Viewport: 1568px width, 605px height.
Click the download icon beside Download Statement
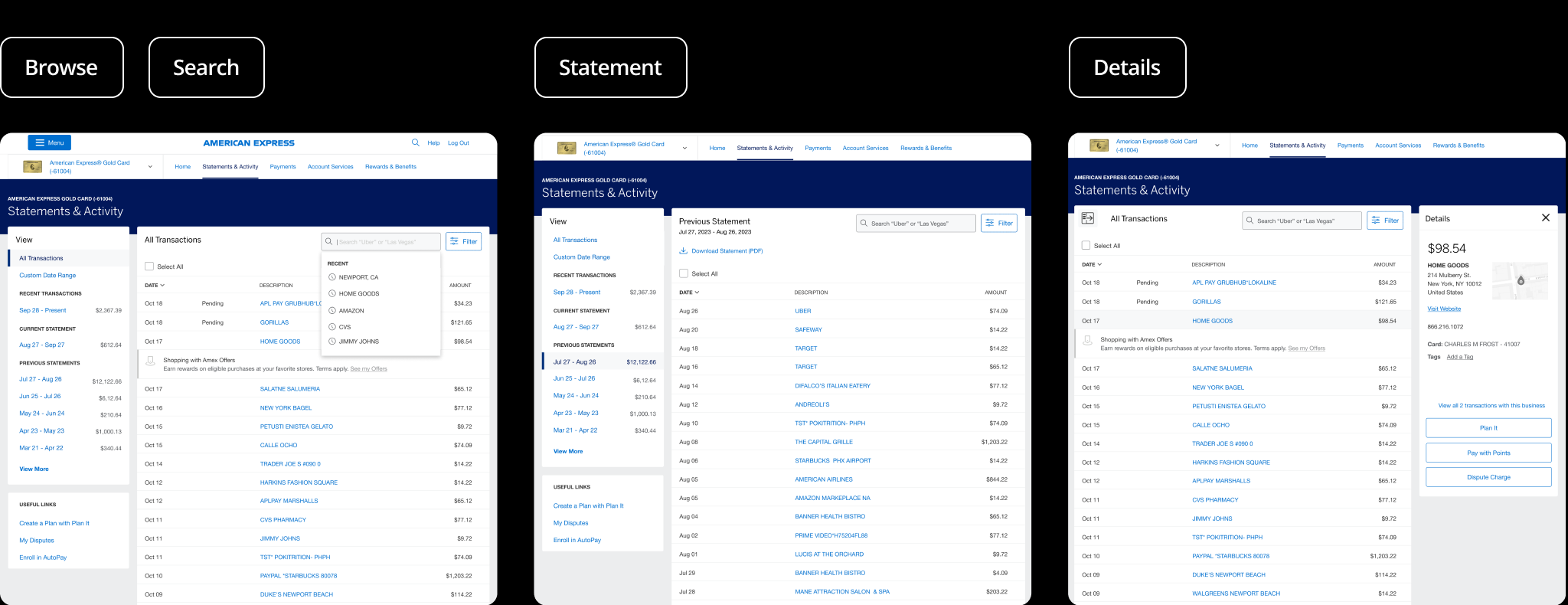[x=683, y=250]
